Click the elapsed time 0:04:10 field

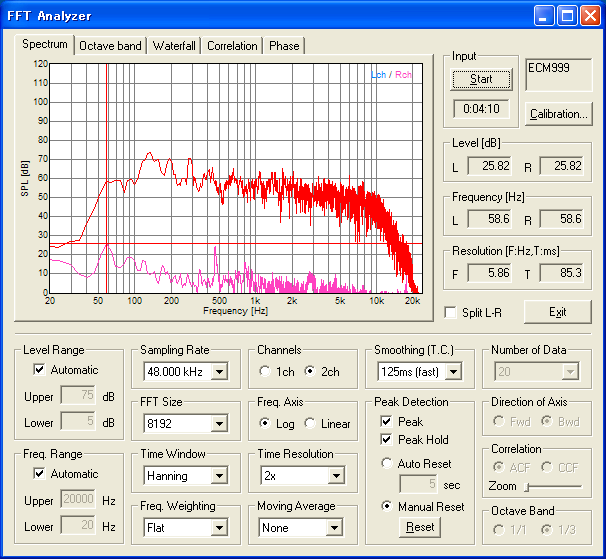tap(481, 109)
